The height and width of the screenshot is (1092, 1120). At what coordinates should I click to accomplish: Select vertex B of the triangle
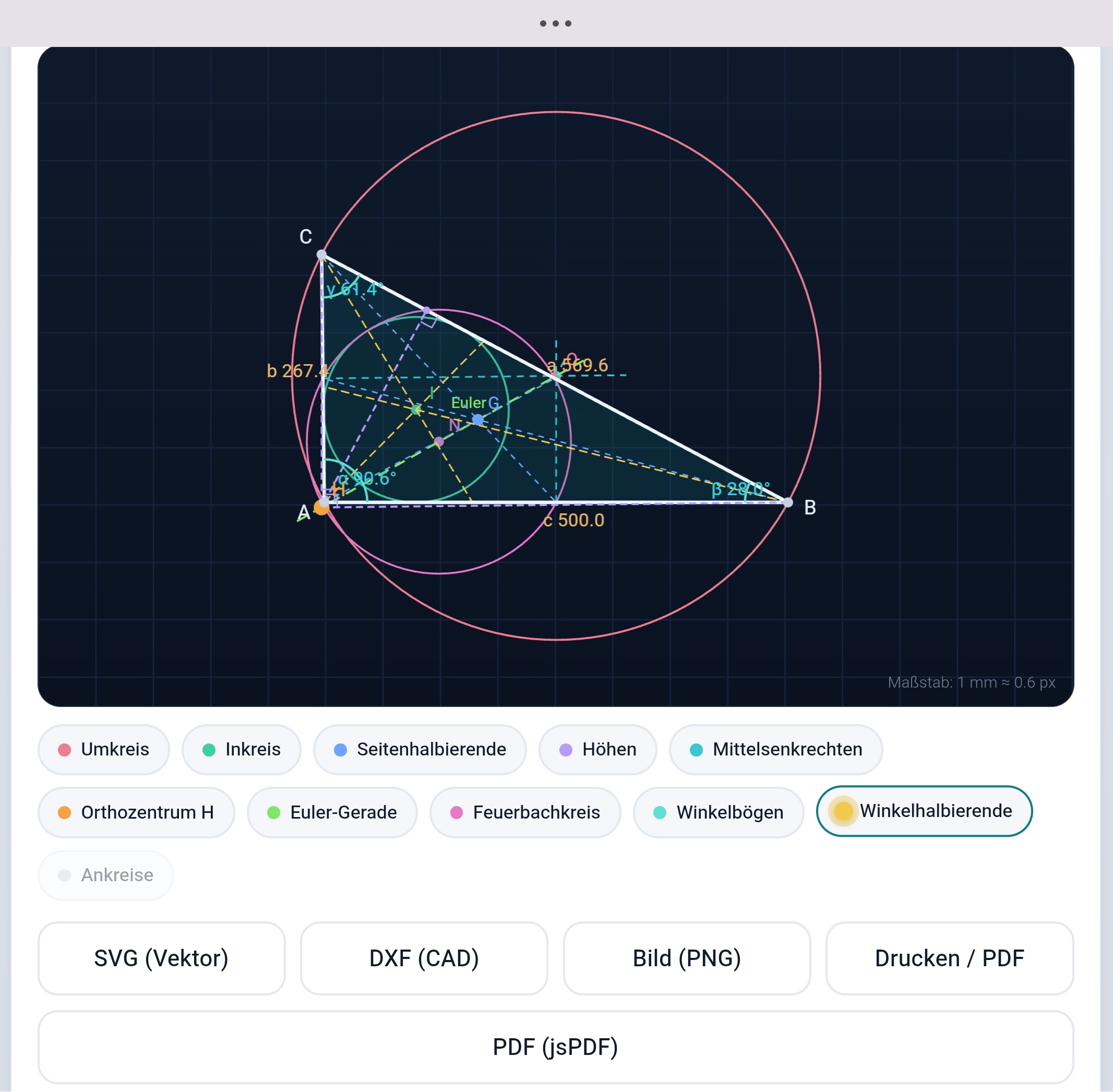(788, 503)
